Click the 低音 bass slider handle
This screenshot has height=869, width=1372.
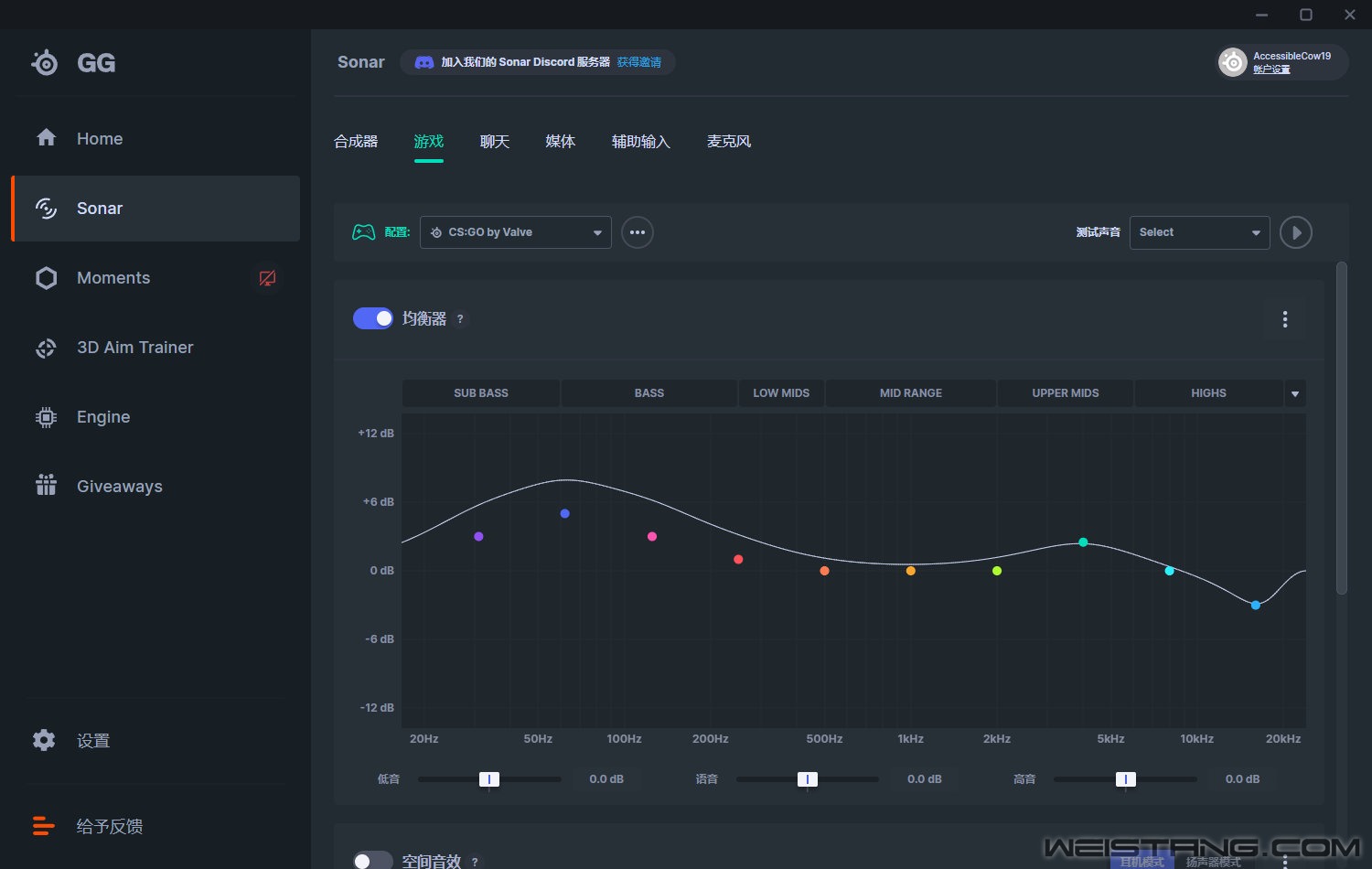[x=489, y=779]
